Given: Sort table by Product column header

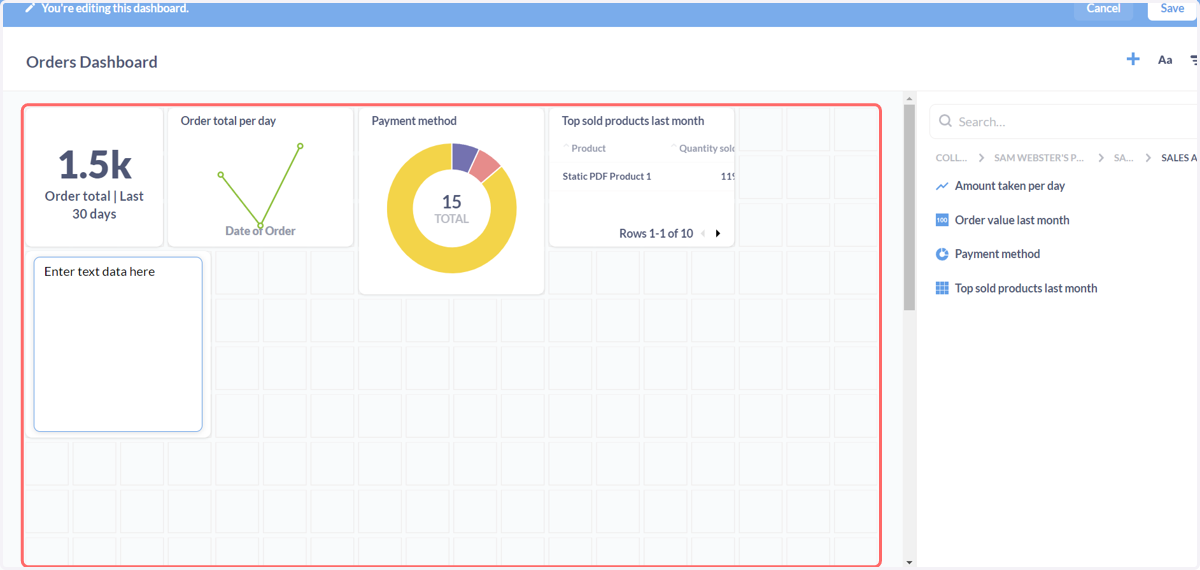Looking at the screenshot, I should 588,148.
